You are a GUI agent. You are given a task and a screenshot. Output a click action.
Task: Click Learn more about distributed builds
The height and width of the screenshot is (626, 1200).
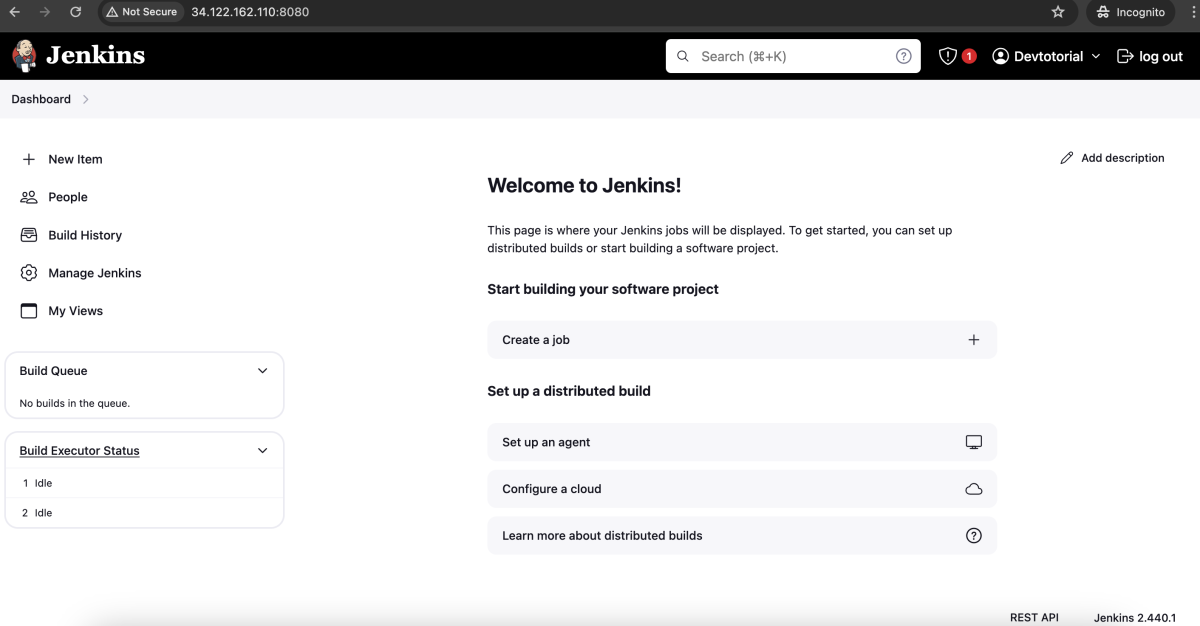pos(742,536)
